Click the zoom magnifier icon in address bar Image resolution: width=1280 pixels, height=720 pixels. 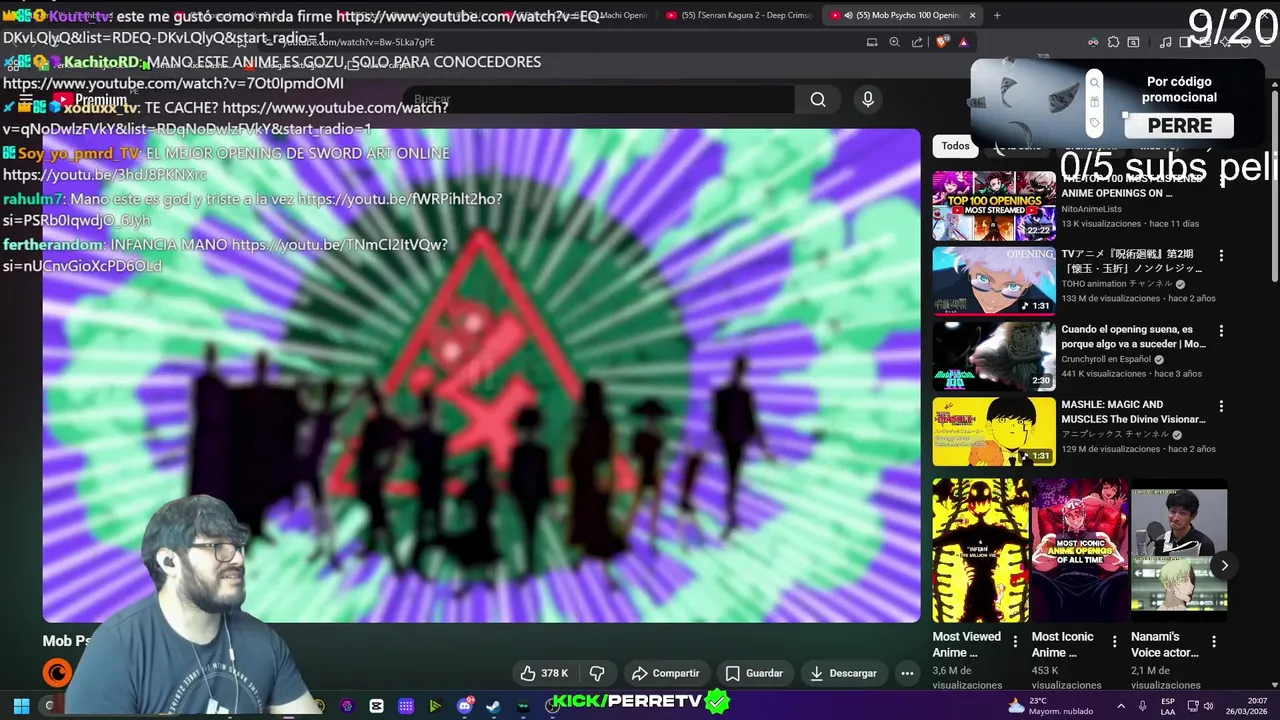click(x=894, y=42)
